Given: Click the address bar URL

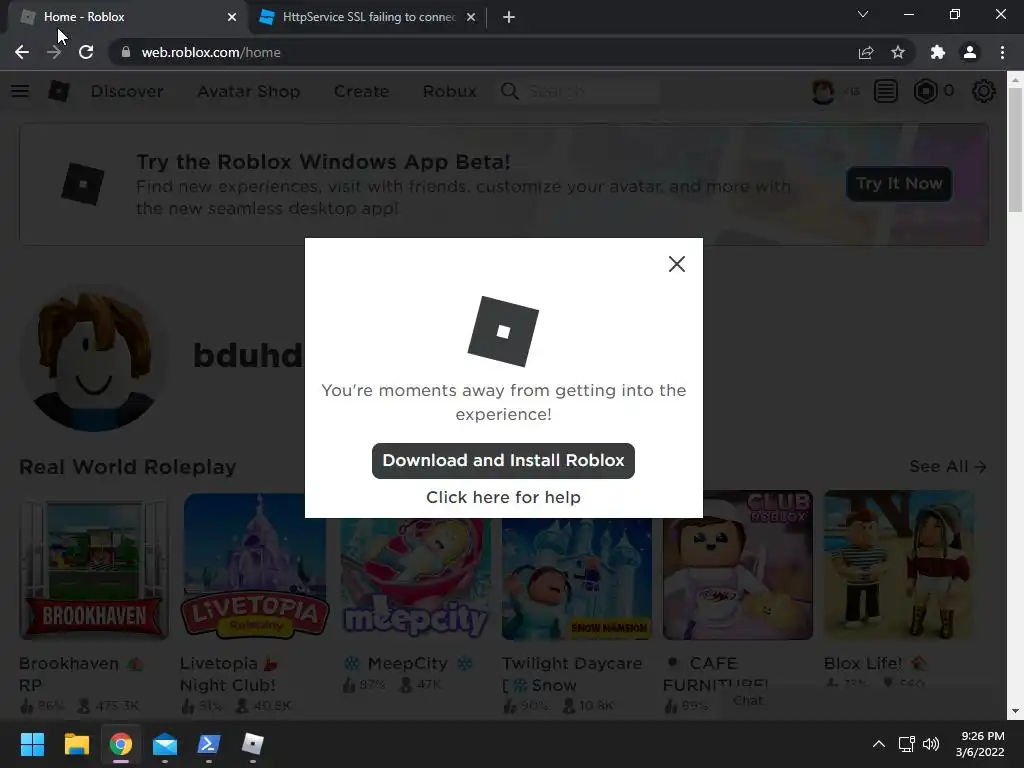Looking at the screenshot, I should [x=211, y=52].
